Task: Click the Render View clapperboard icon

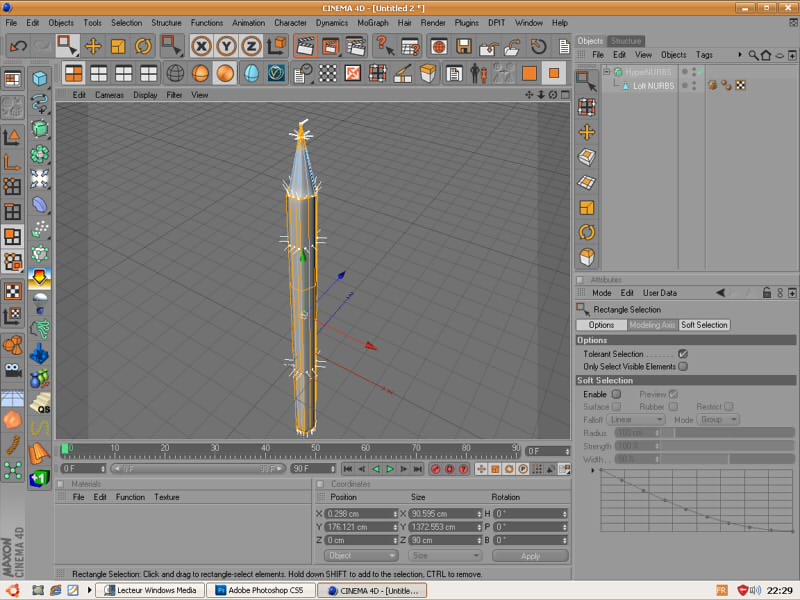Action: (x=306, y=46)
